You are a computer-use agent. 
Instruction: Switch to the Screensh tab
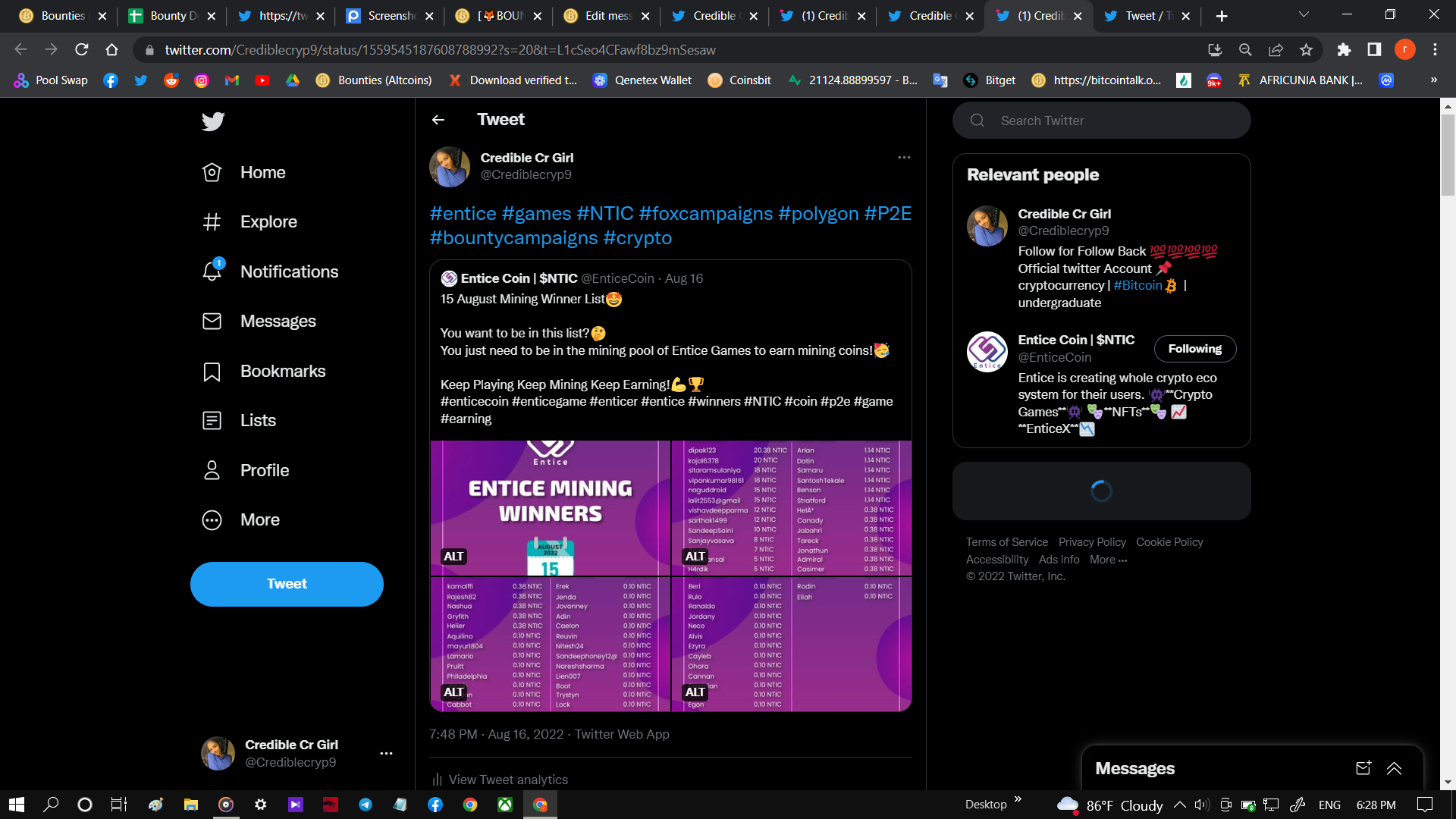click(x=390, y=16)
